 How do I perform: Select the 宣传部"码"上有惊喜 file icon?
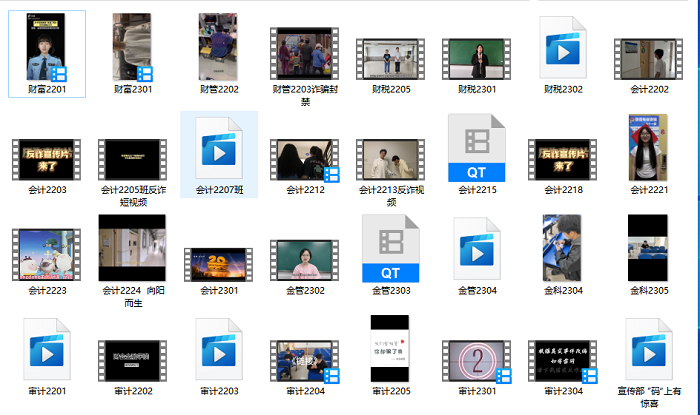pos(648,348)
